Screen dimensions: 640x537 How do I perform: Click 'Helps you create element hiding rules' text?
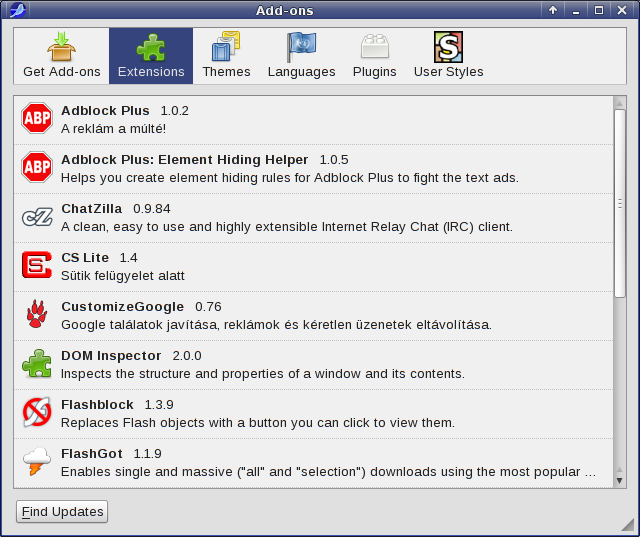(290, 178)
